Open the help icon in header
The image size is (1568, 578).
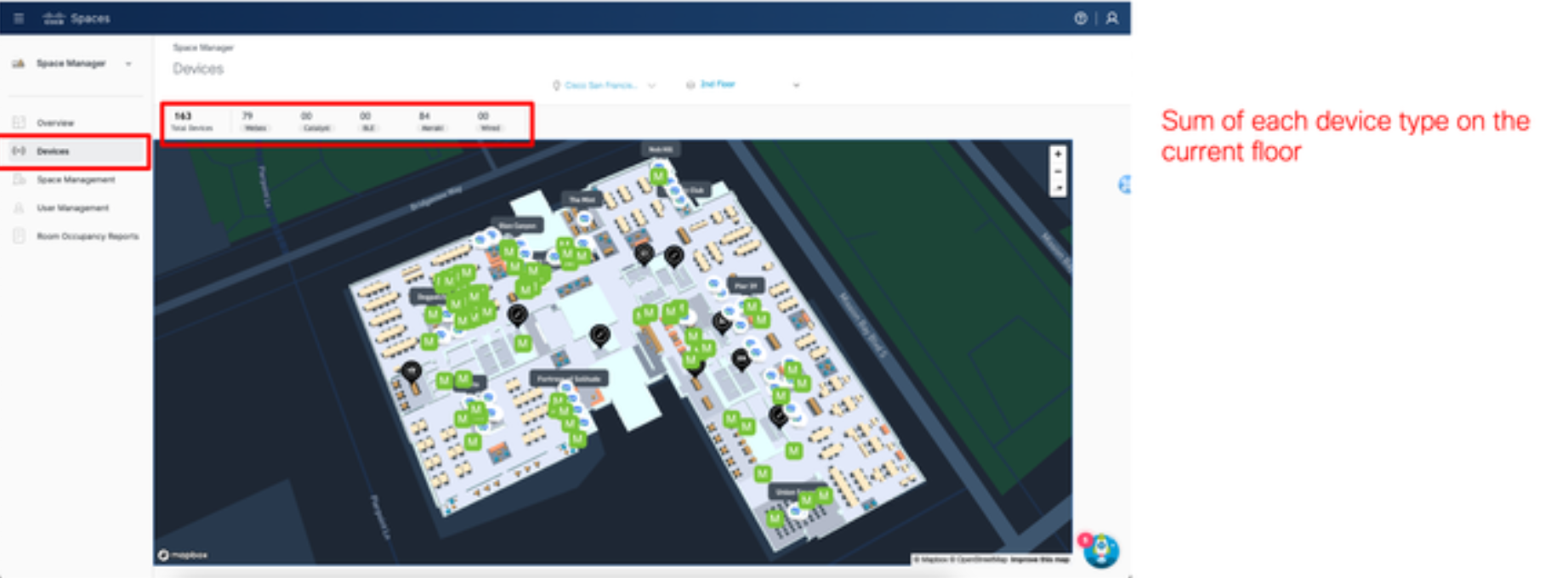click(1080, 18)
